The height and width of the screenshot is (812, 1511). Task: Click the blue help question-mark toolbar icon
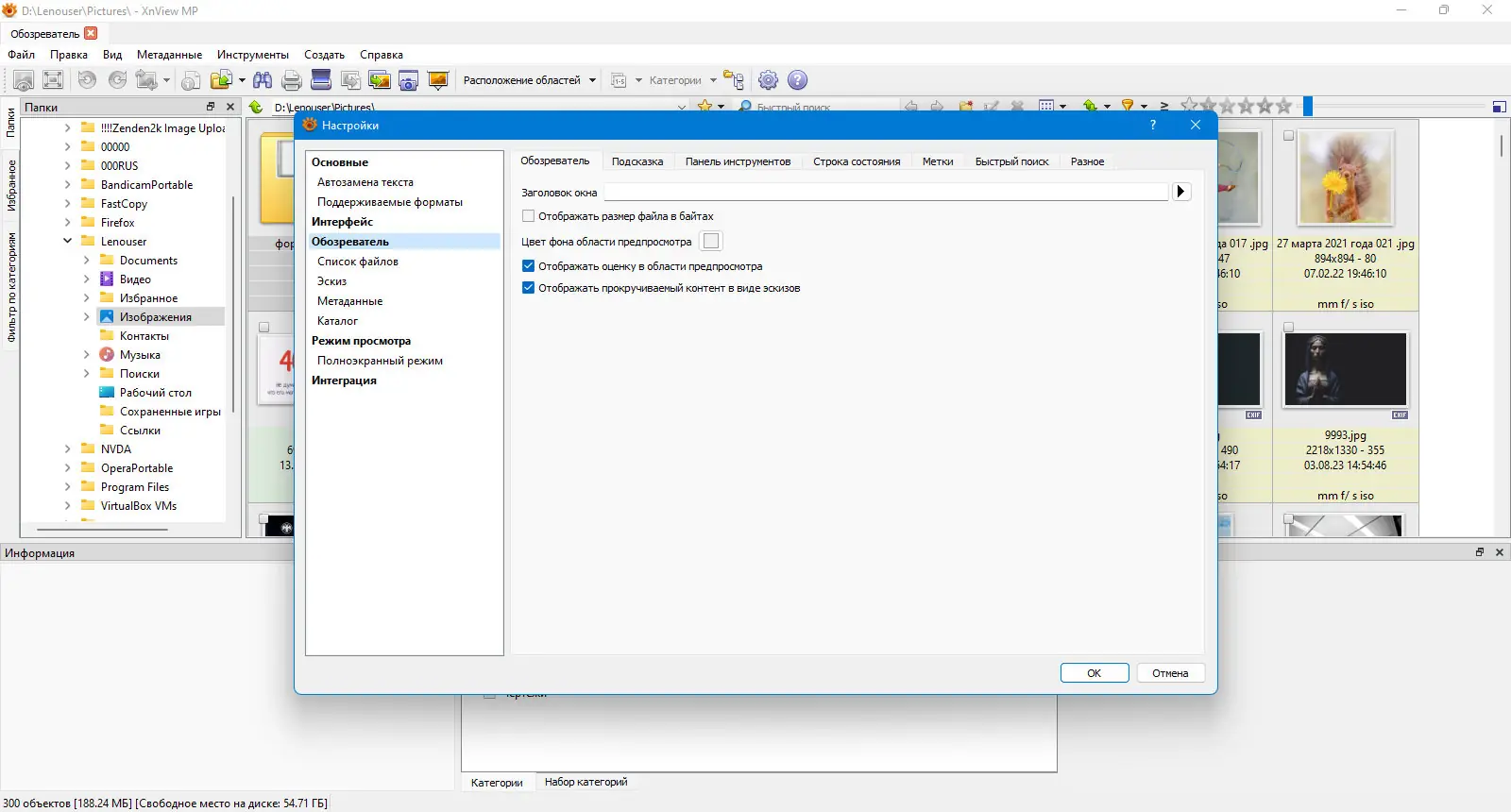(x=798, y=80)
